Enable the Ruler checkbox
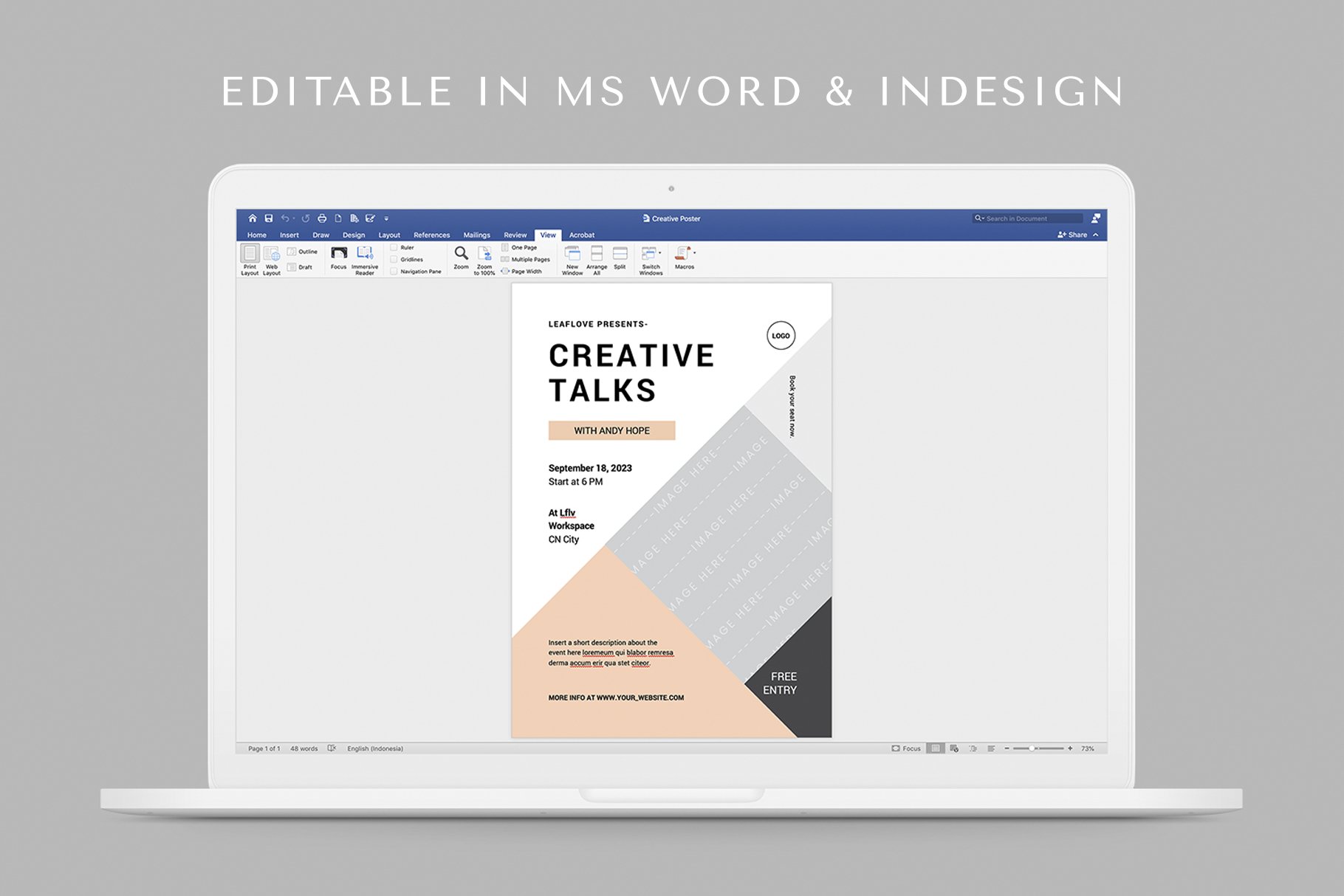Screen dimensions: 1344x896 click(x=394, y=248)
